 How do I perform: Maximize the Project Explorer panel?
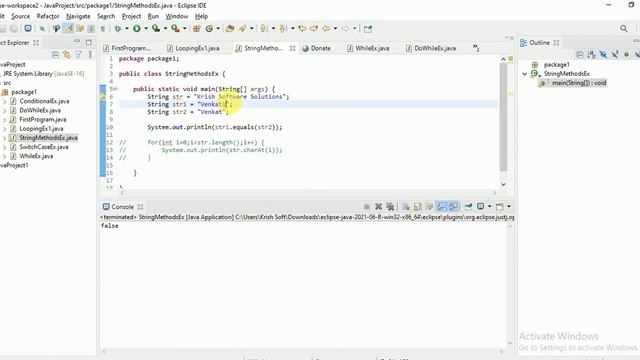[x=89, y=42]
